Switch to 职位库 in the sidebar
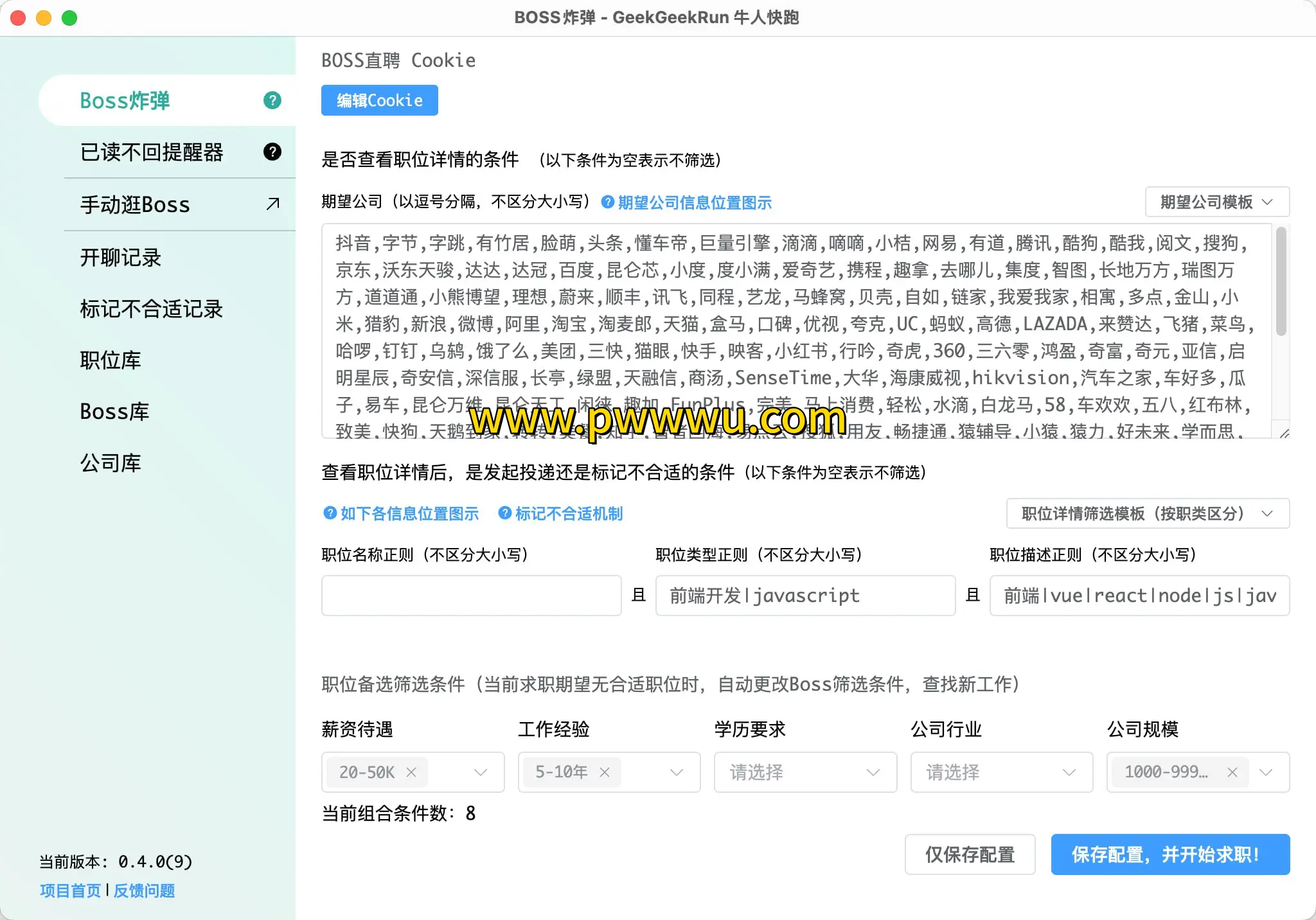Viewport: 1316px width, 920px height. click(111, 360)
